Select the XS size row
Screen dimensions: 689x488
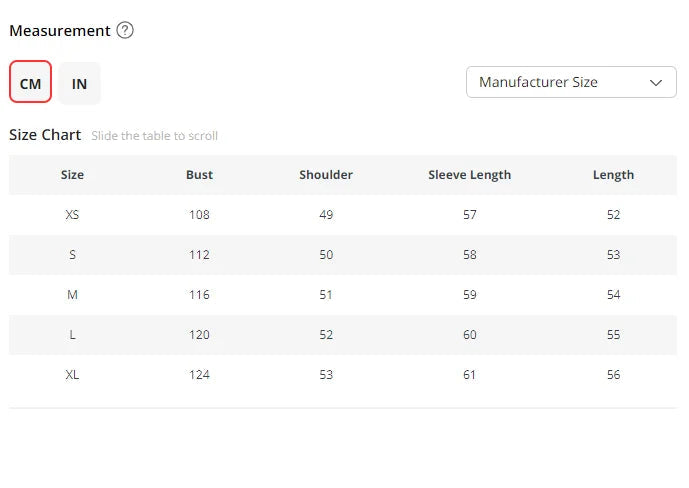(343, 215)
